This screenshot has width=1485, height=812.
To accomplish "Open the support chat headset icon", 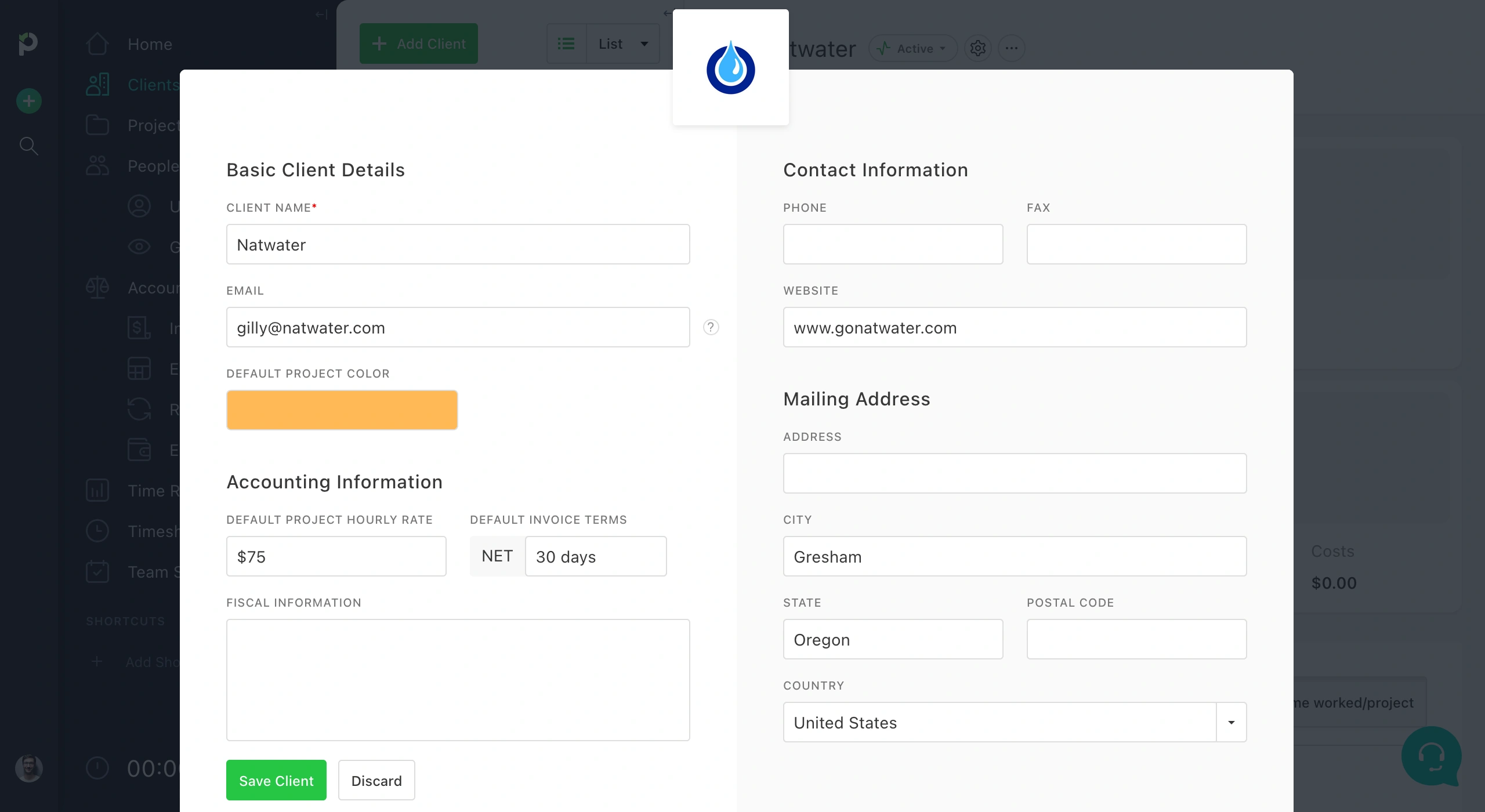I will 1431,756.
